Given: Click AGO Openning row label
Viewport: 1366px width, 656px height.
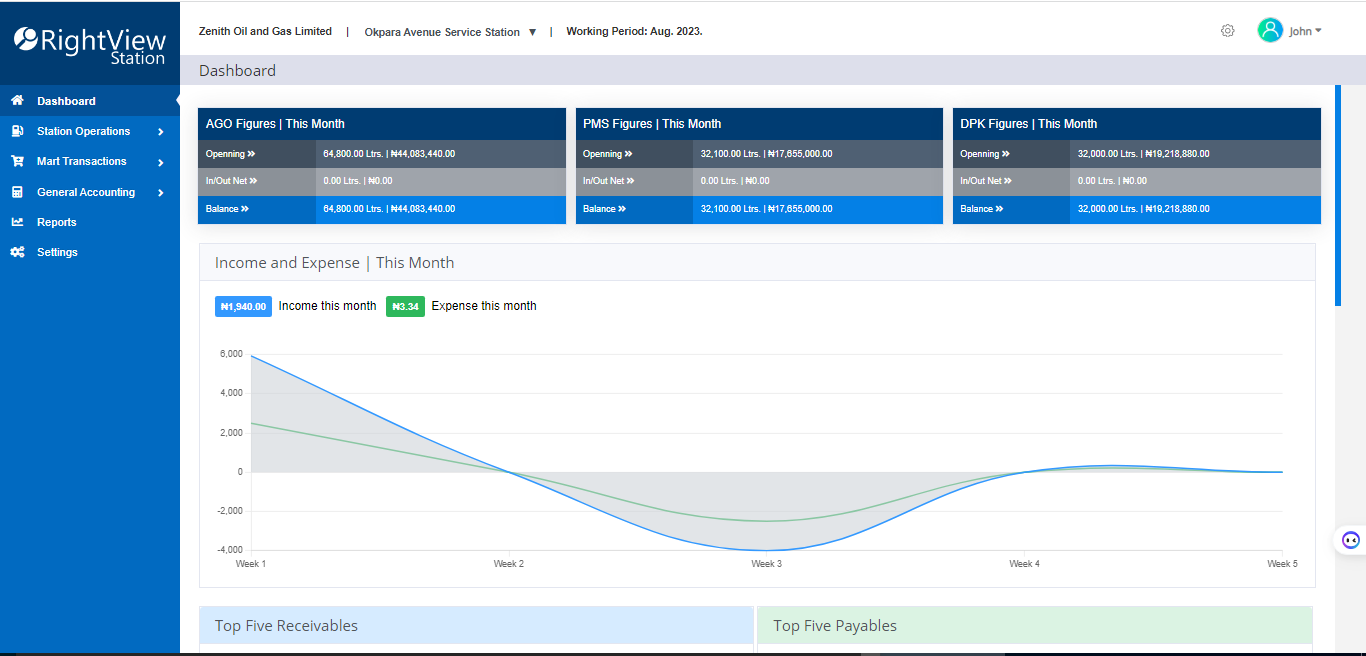Looking at the screenshot, I should tap(230, 154).
